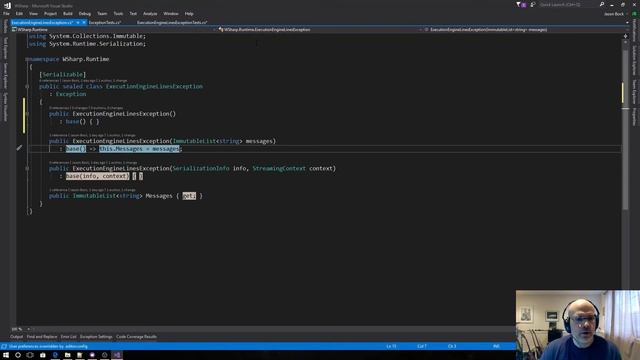Open the Analyze menu

pyautogui.click(x=150, y=13)
